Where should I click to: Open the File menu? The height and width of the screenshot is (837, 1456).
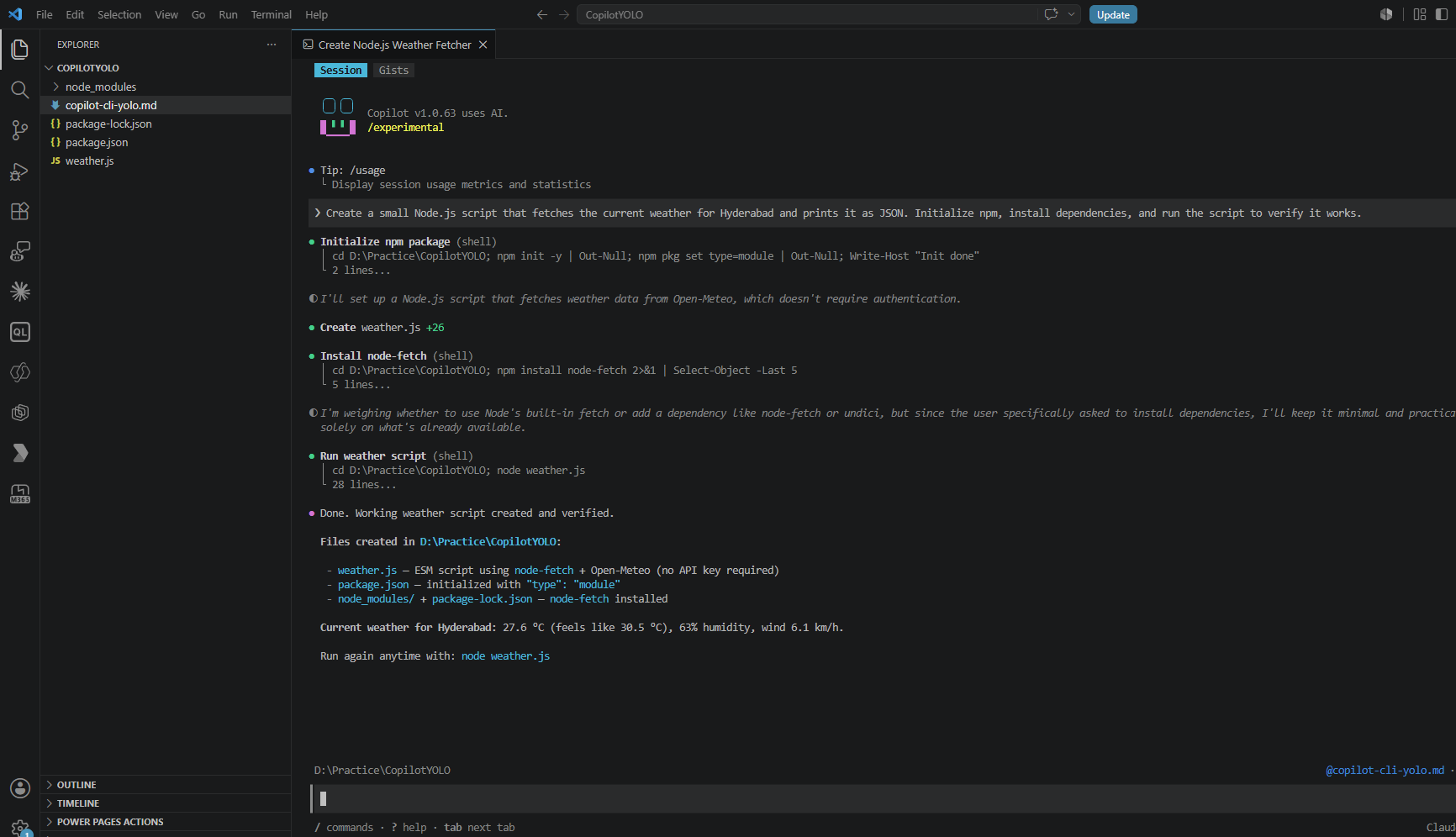pos(45,14)
